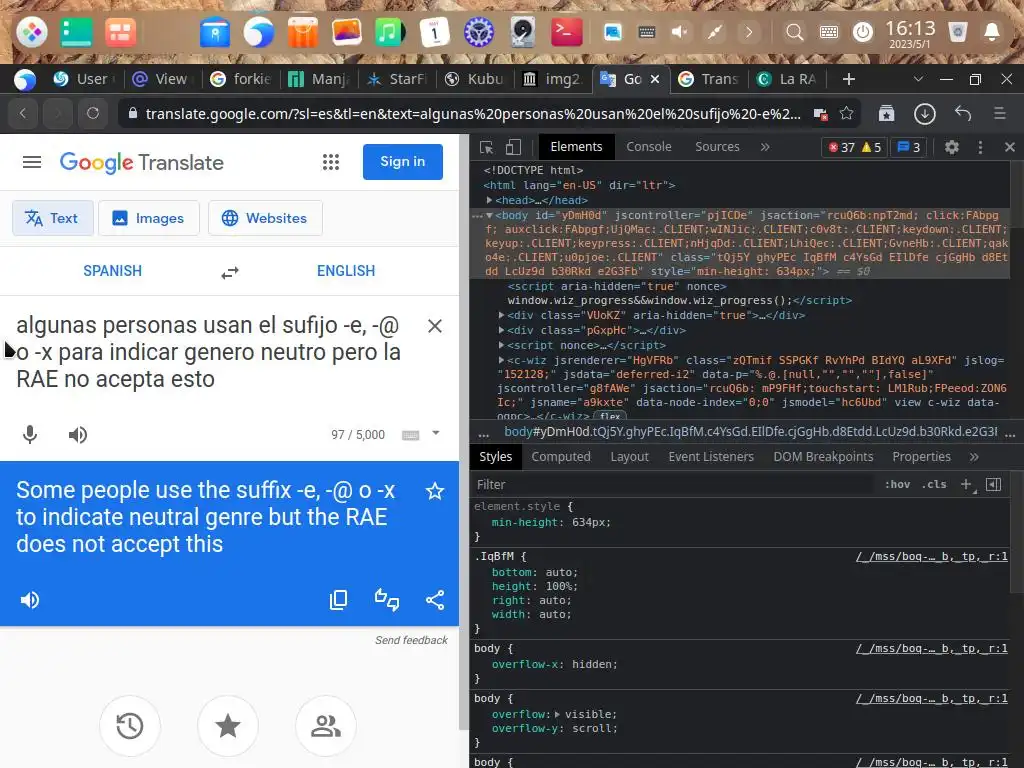Clear the Spanish source text
This screenshot has height=768, width=1024.
click(434, 326)
